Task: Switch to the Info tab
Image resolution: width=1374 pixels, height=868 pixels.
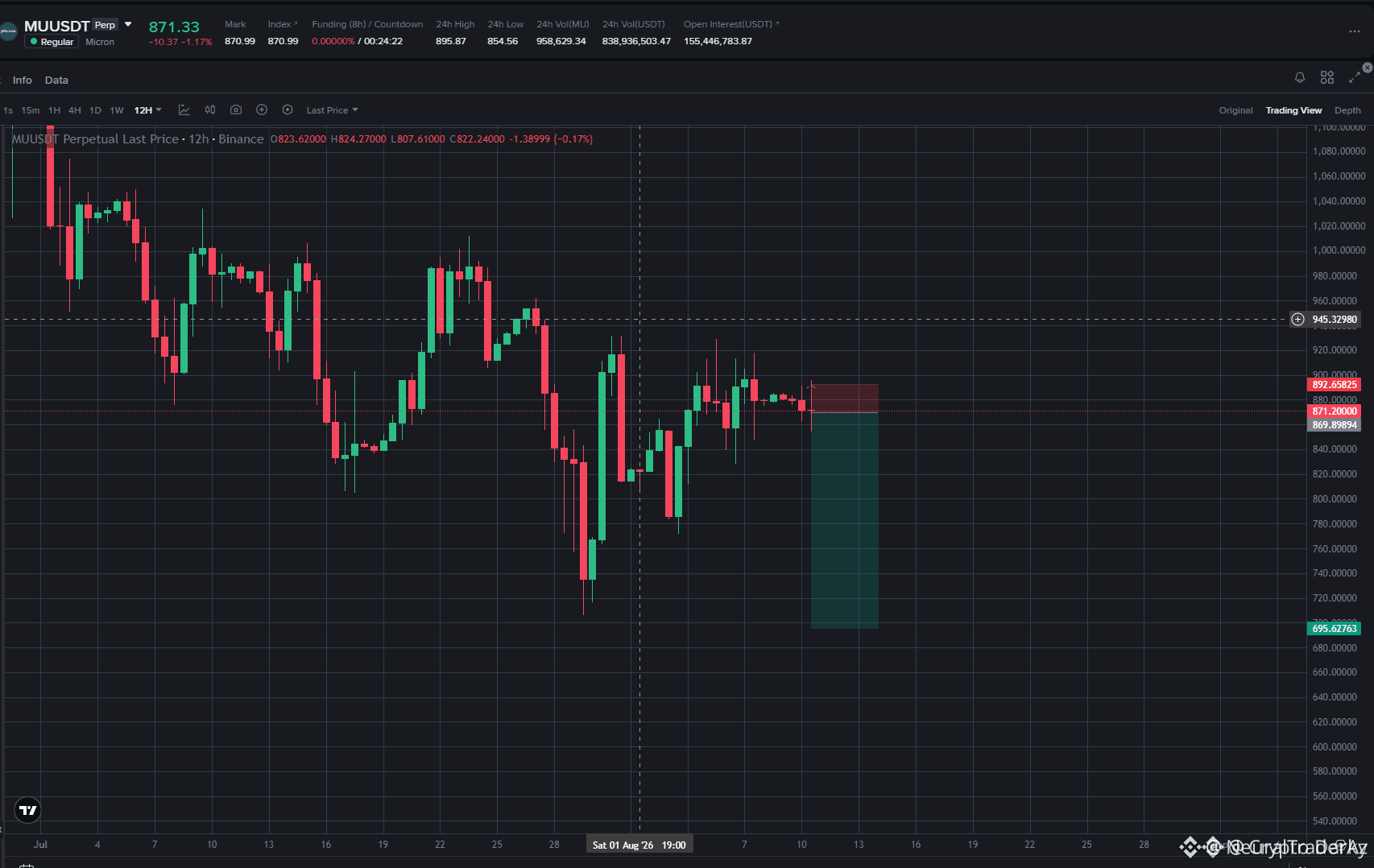Action: (x=23, y=81)
